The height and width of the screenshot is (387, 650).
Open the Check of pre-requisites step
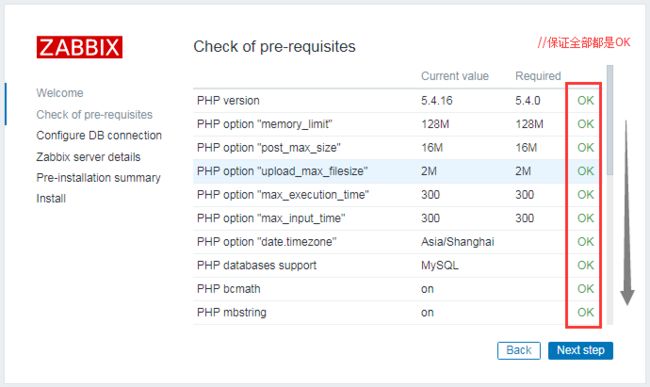pos(94,114)
